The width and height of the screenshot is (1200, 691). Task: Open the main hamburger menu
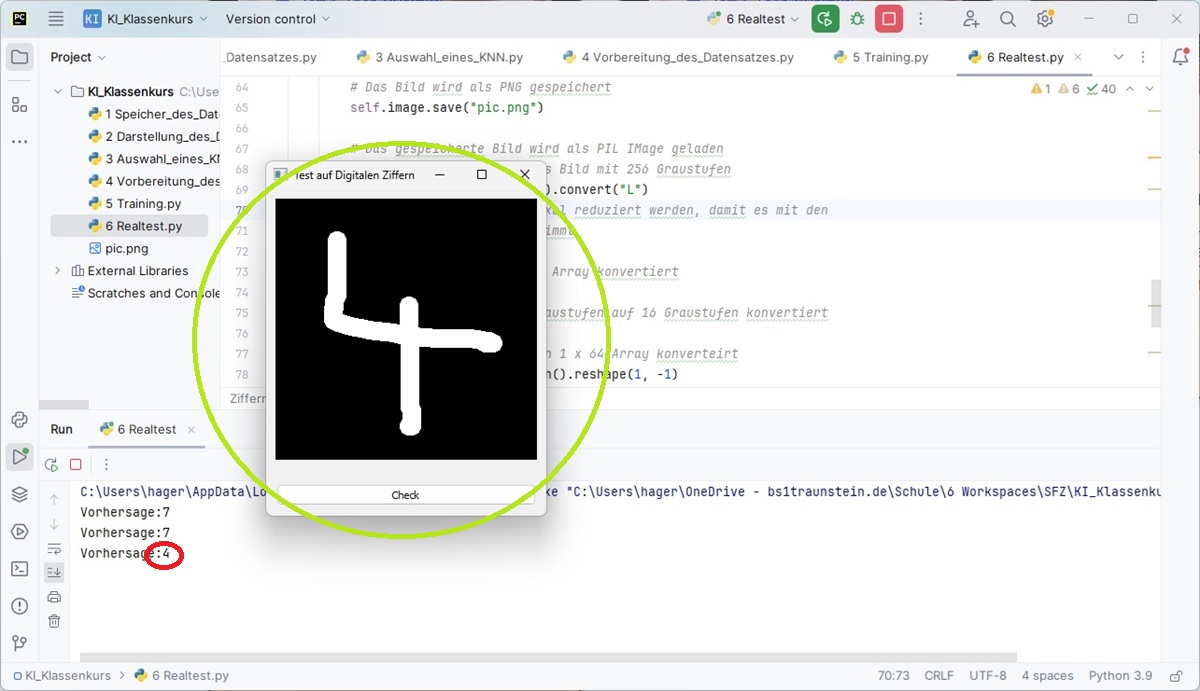(x=56, y=19)
